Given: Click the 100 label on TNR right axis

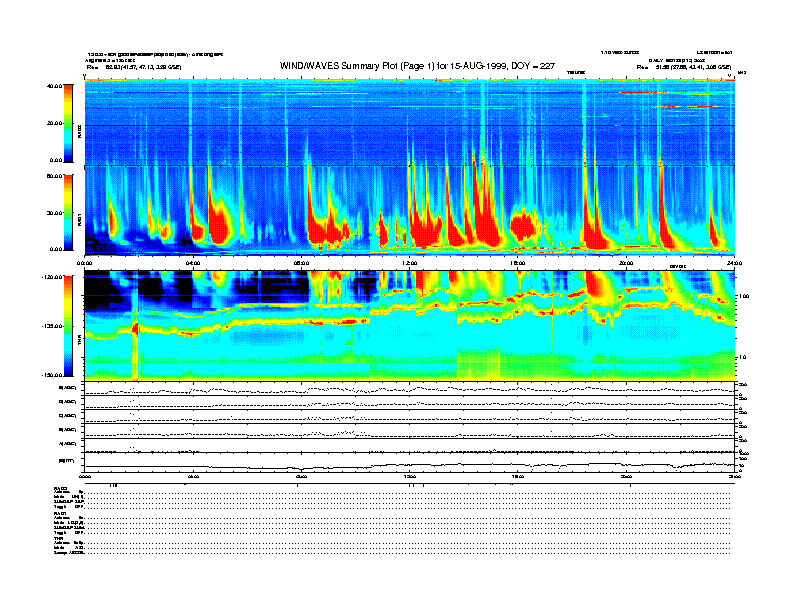Looking at the screenshot, I should coord(744,296).
